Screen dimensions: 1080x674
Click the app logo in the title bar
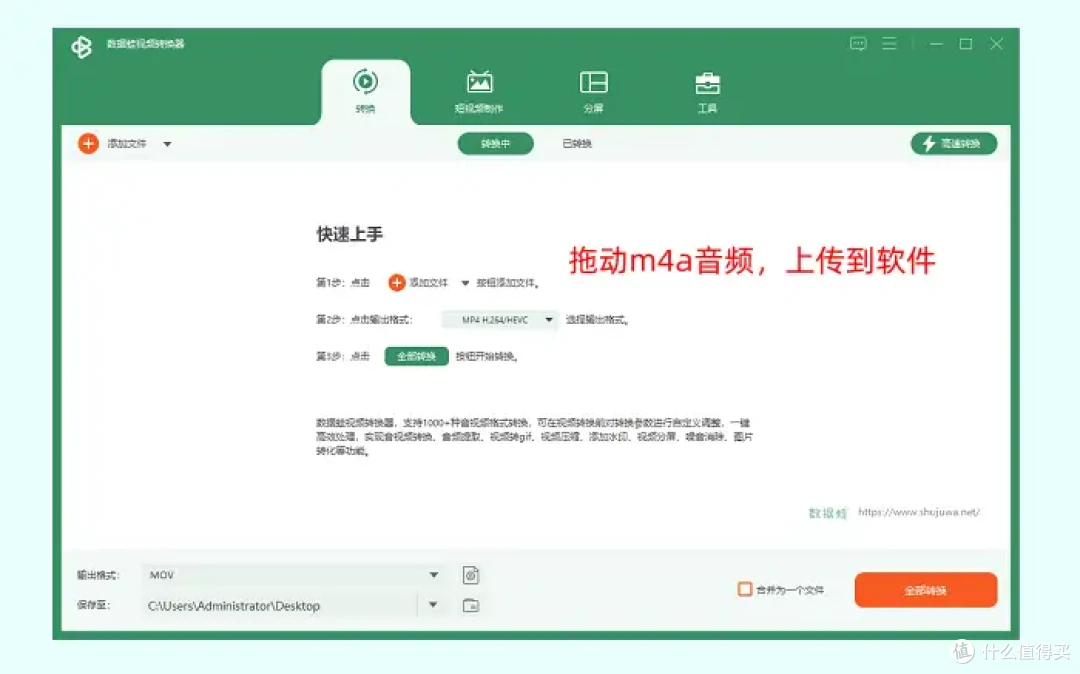click(x=81, y=47)
